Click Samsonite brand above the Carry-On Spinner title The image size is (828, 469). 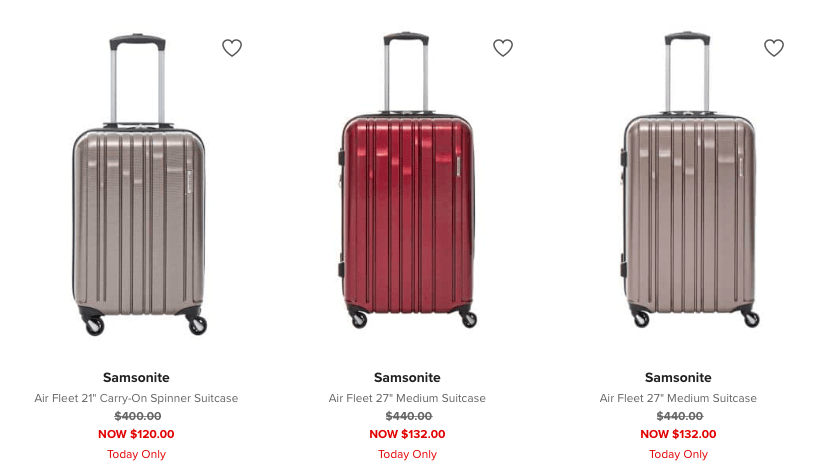(136, 378)
